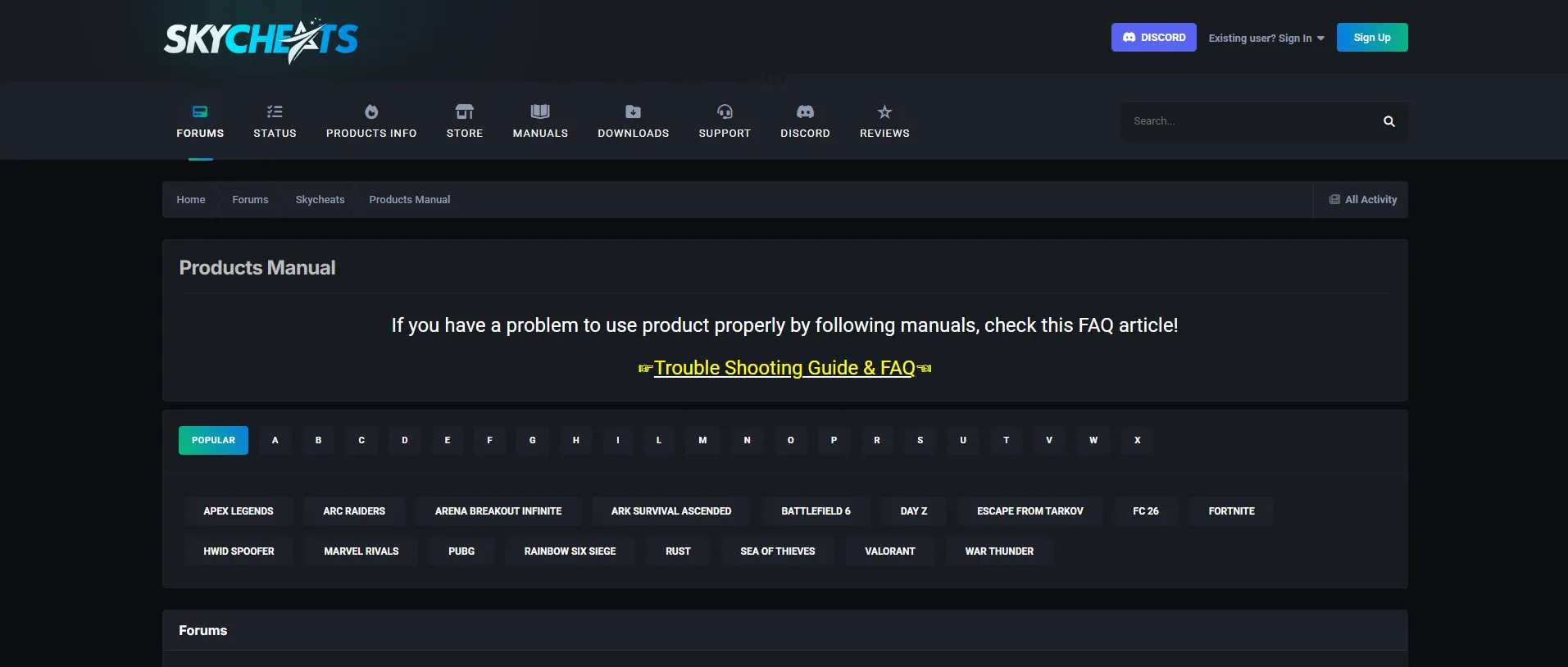Expand the Existing user Sign In dropdown
Screen dimensions: 1568x667
pos(1266,38)
